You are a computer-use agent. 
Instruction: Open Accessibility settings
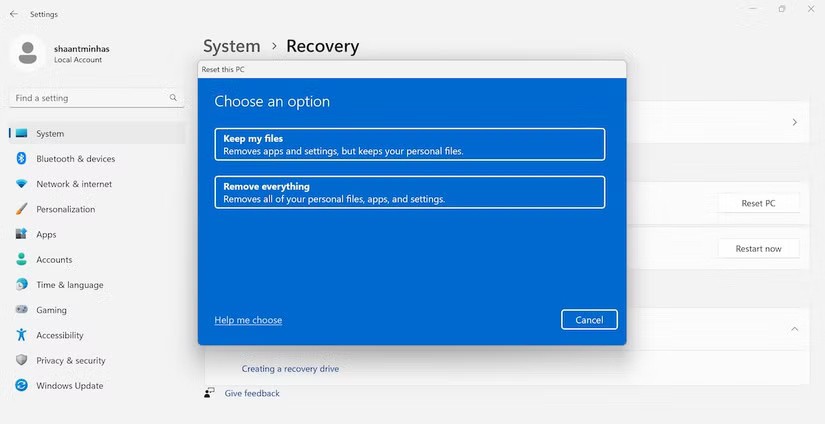tap(97, 335)
